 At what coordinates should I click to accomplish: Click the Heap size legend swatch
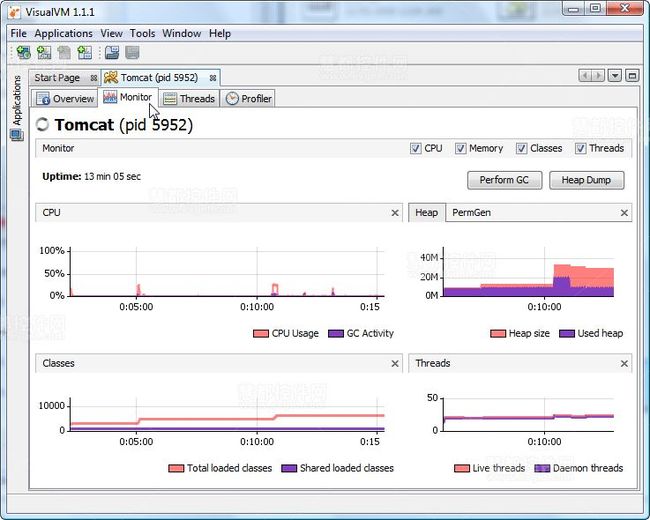(498, 334)
